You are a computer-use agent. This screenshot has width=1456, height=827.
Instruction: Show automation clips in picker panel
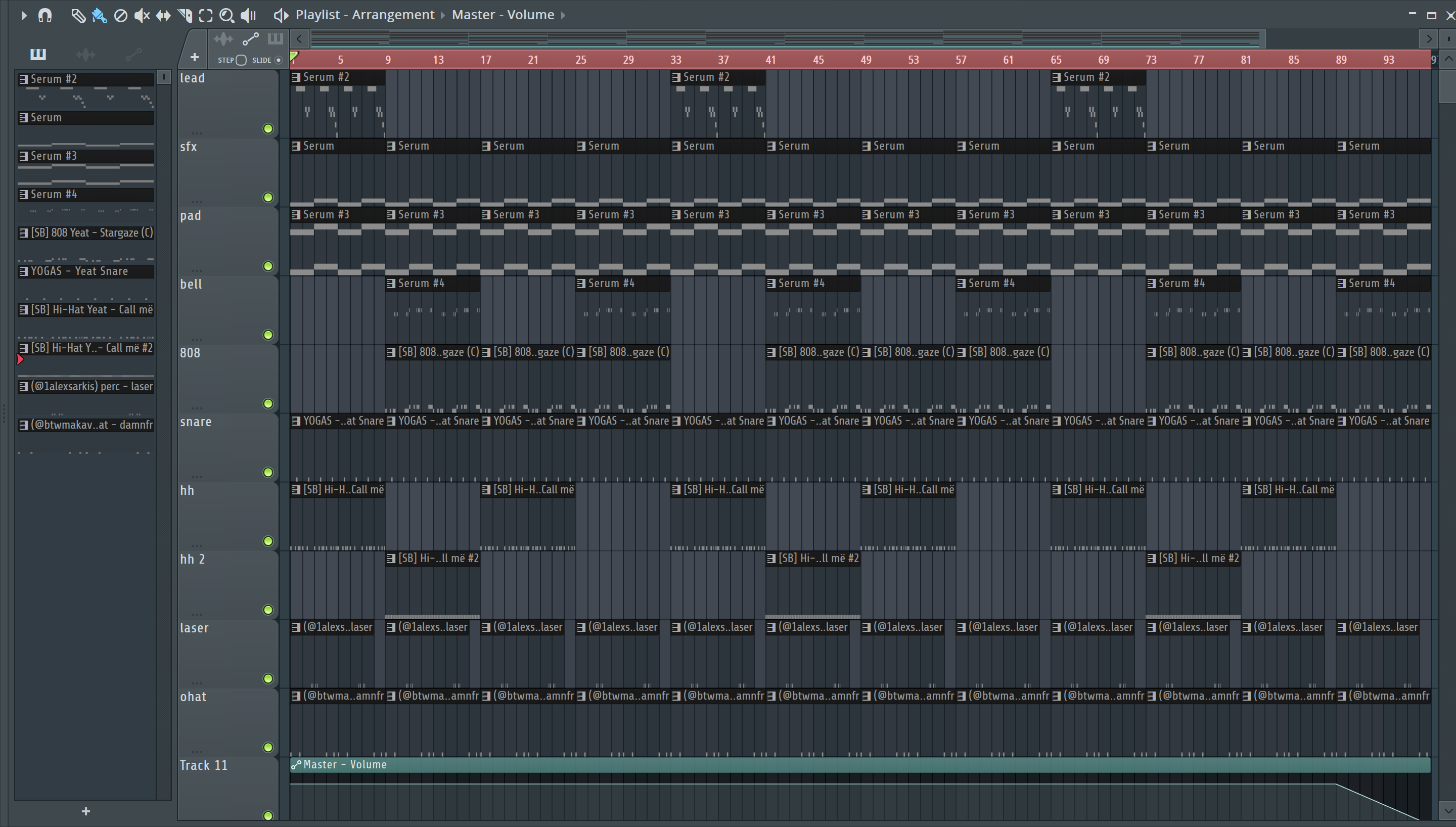click(133, 55)
